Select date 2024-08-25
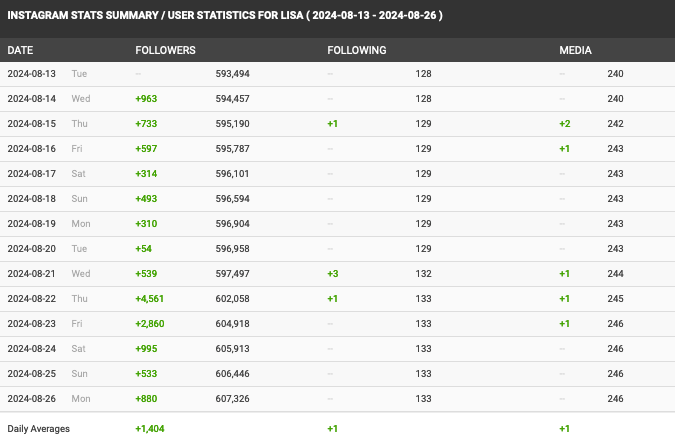This screenshot has width=675, height=447. 31,373
